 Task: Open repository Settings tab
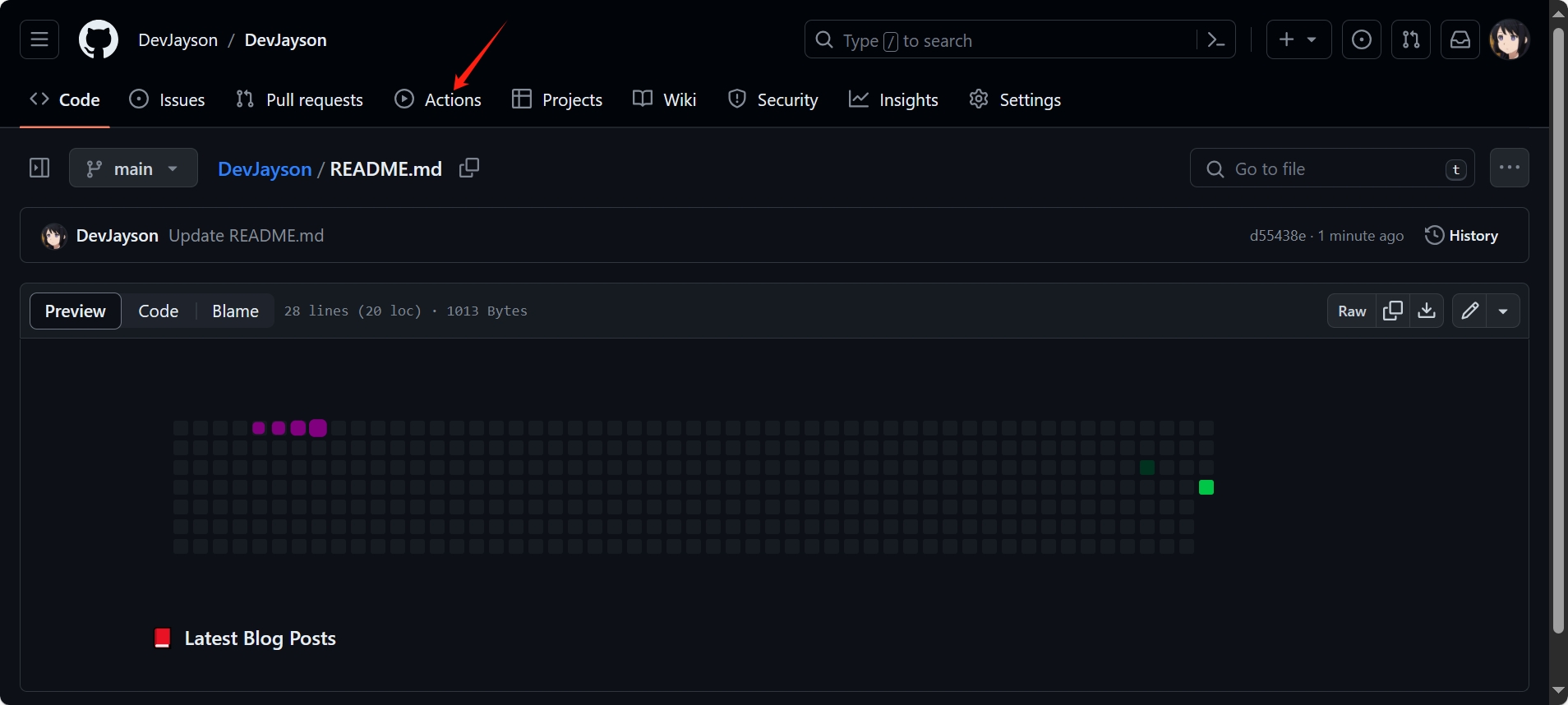pyautogui.click(x=1015, y=99)
